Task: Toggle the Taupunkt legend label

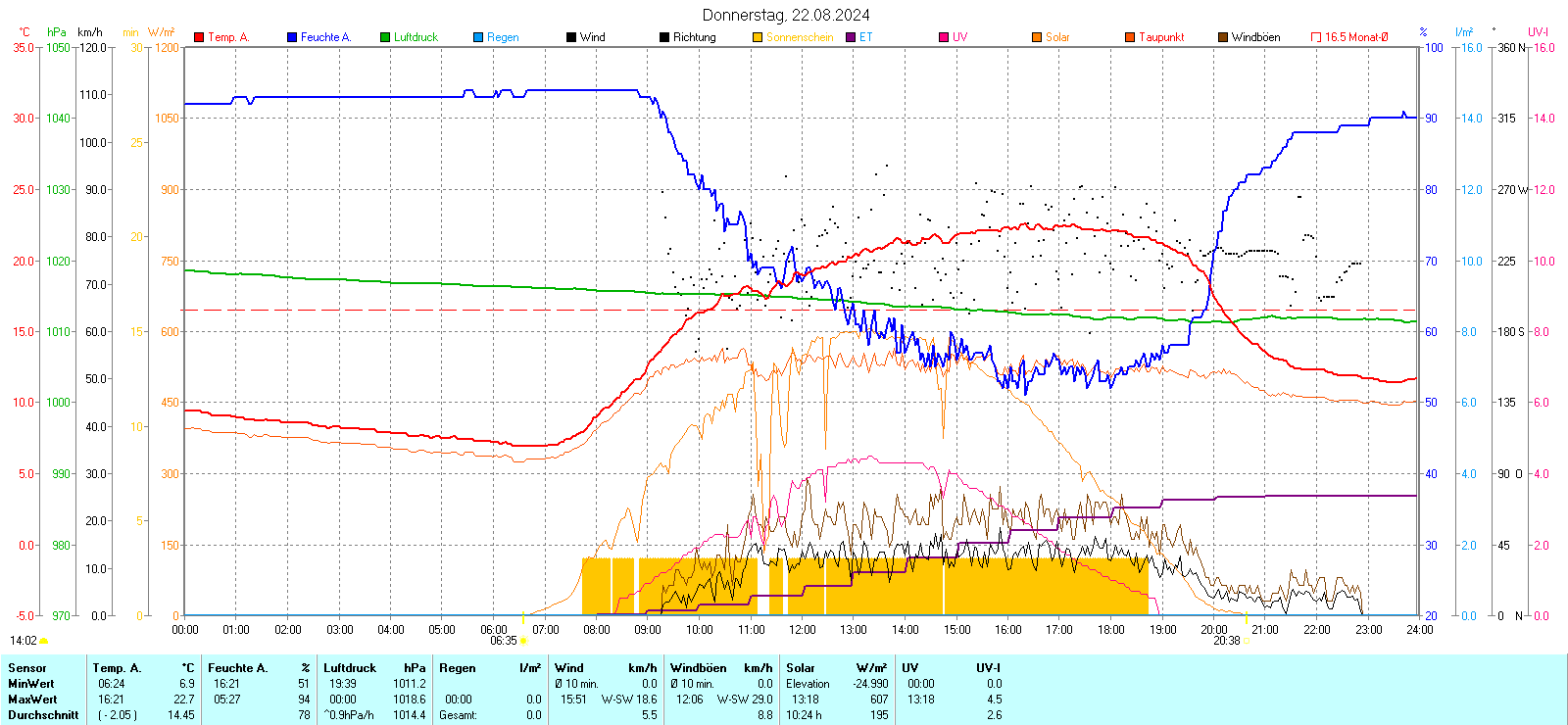Action: pos(1161,37)
